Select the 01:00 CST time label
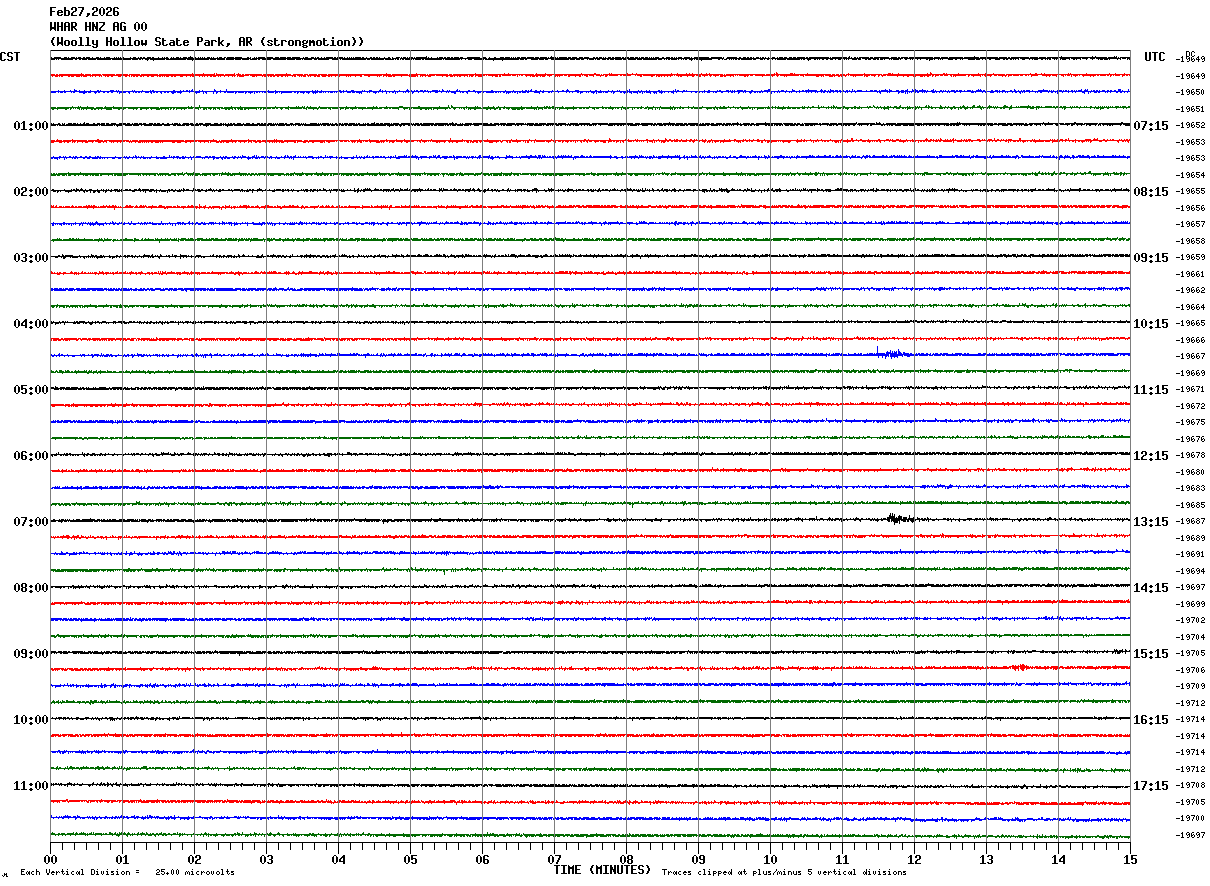1210x886 pixels. click(x=31, y=126)
